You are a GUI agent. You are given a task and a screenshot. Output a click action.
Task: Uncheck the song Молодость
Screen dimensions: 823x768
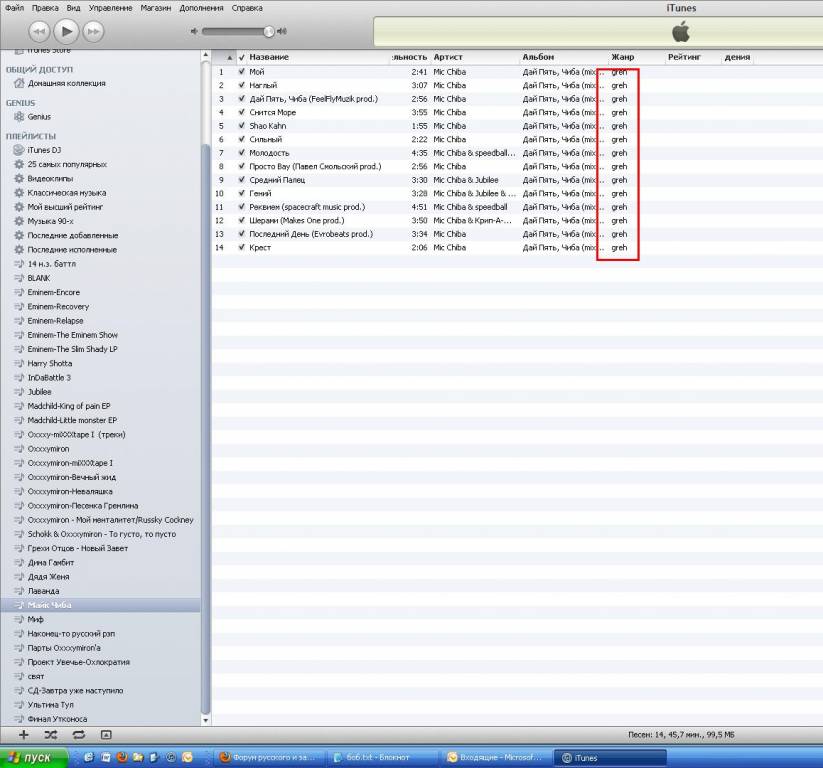point(241,153)
